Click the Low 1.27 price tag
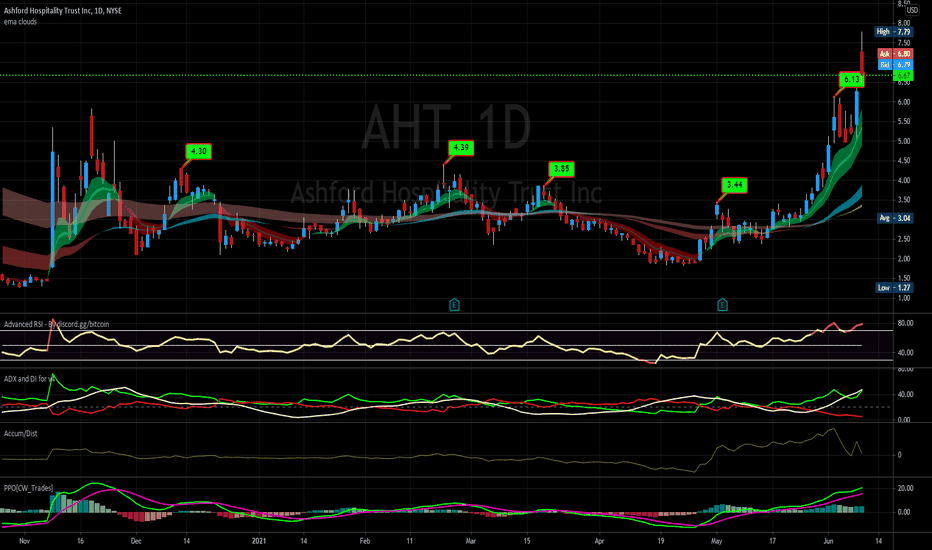Screen dimensions: 932x550 pyautogui.click(x=894, y=288)
